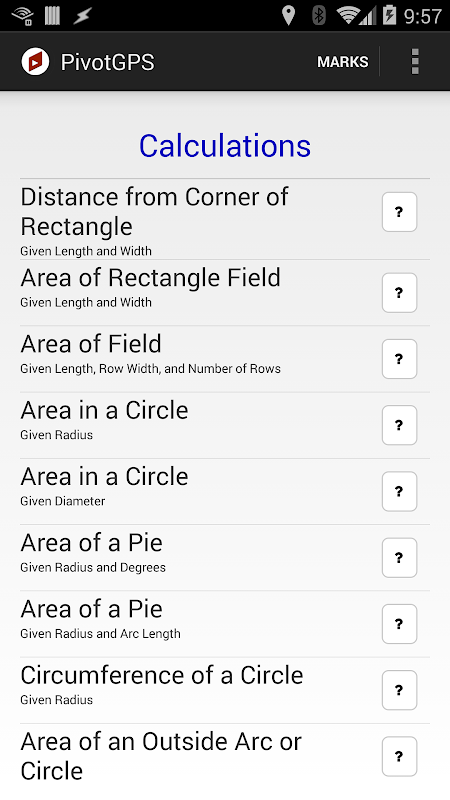
Task: Tap the location icon in status bar
Action: pos(288,16)
